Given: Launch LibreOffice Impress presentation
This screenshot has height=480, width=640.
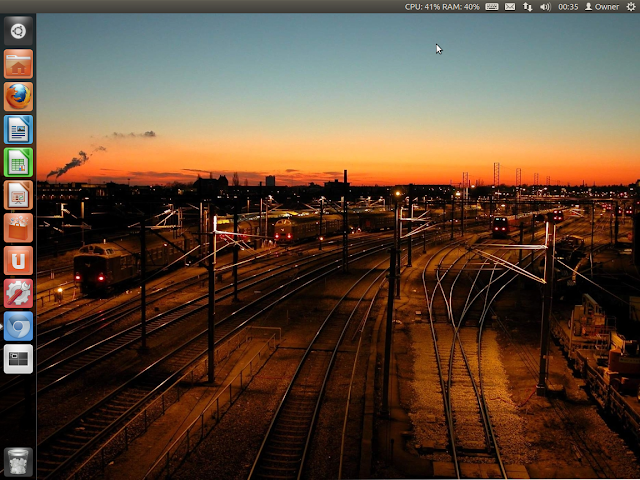Looking at the screenshot, I should tap(18, 195).
